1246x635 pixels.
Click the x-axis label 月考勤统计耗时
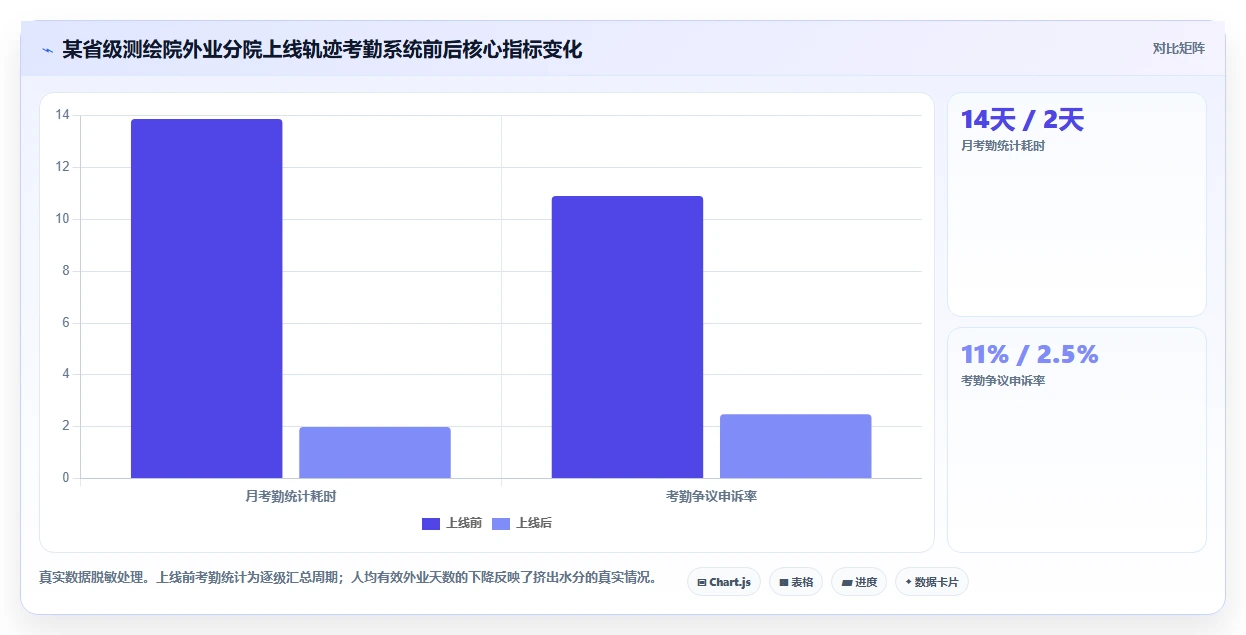[291, 496]
